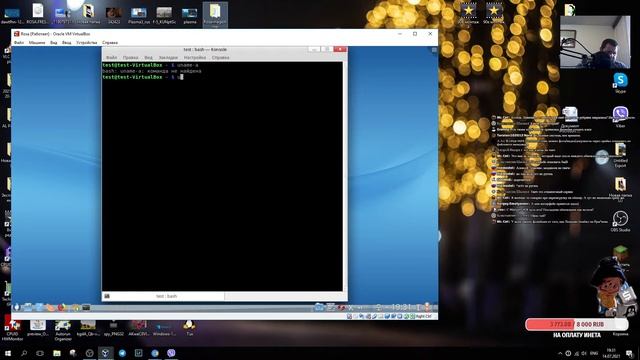The height and width of the screenshot is (360, 640).
Task: Open File Explorer from the taskbar
Action: 57,353
